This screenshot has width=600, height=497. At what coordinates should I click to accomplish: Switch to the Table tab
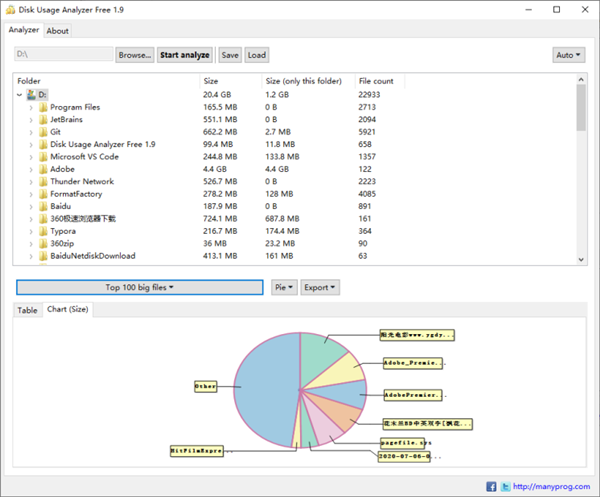tap(27, 310)
